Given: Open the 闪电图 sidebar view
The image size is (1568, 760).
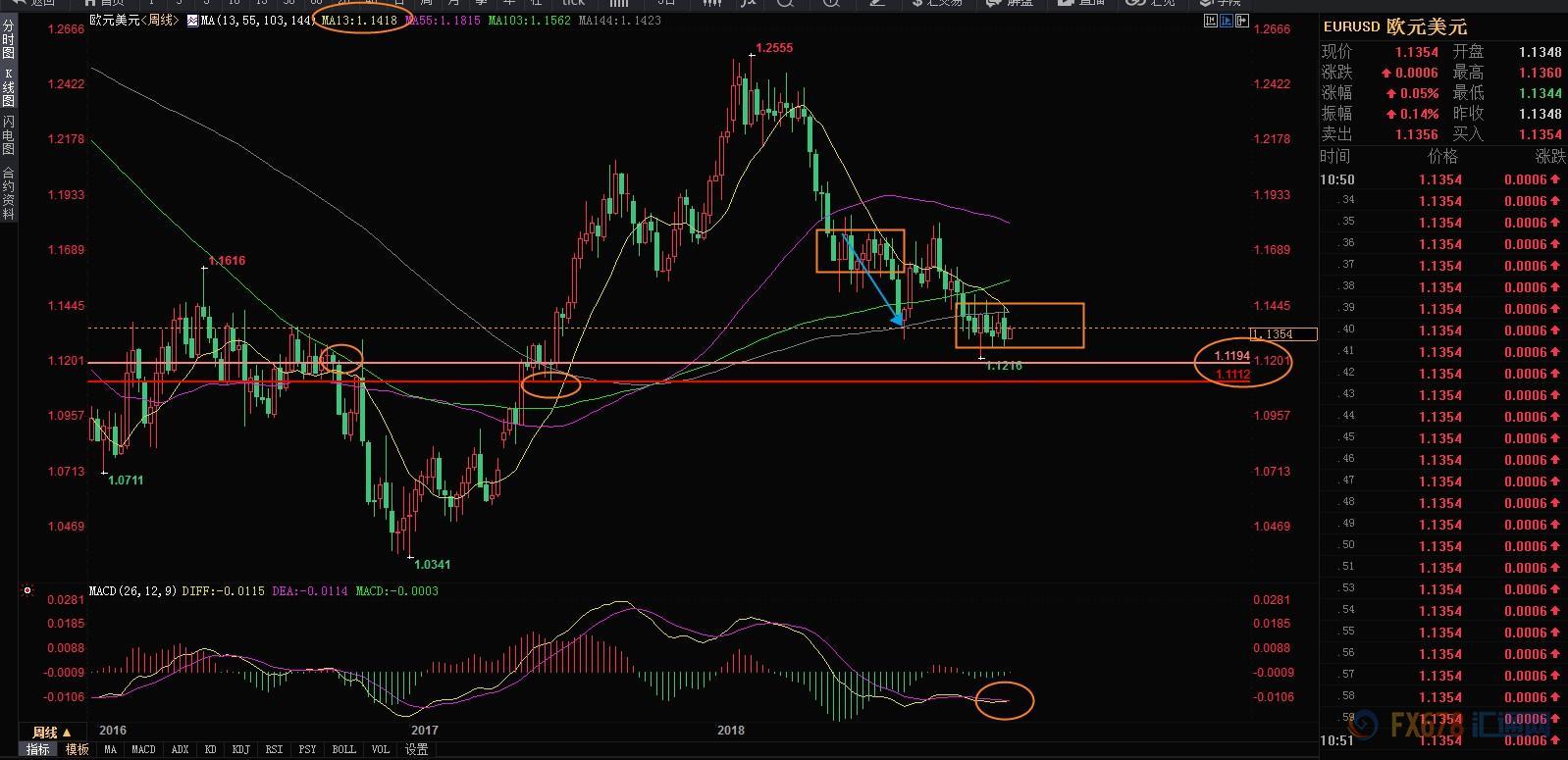Looking at the screenshot, I should click(x=9, y=135).
